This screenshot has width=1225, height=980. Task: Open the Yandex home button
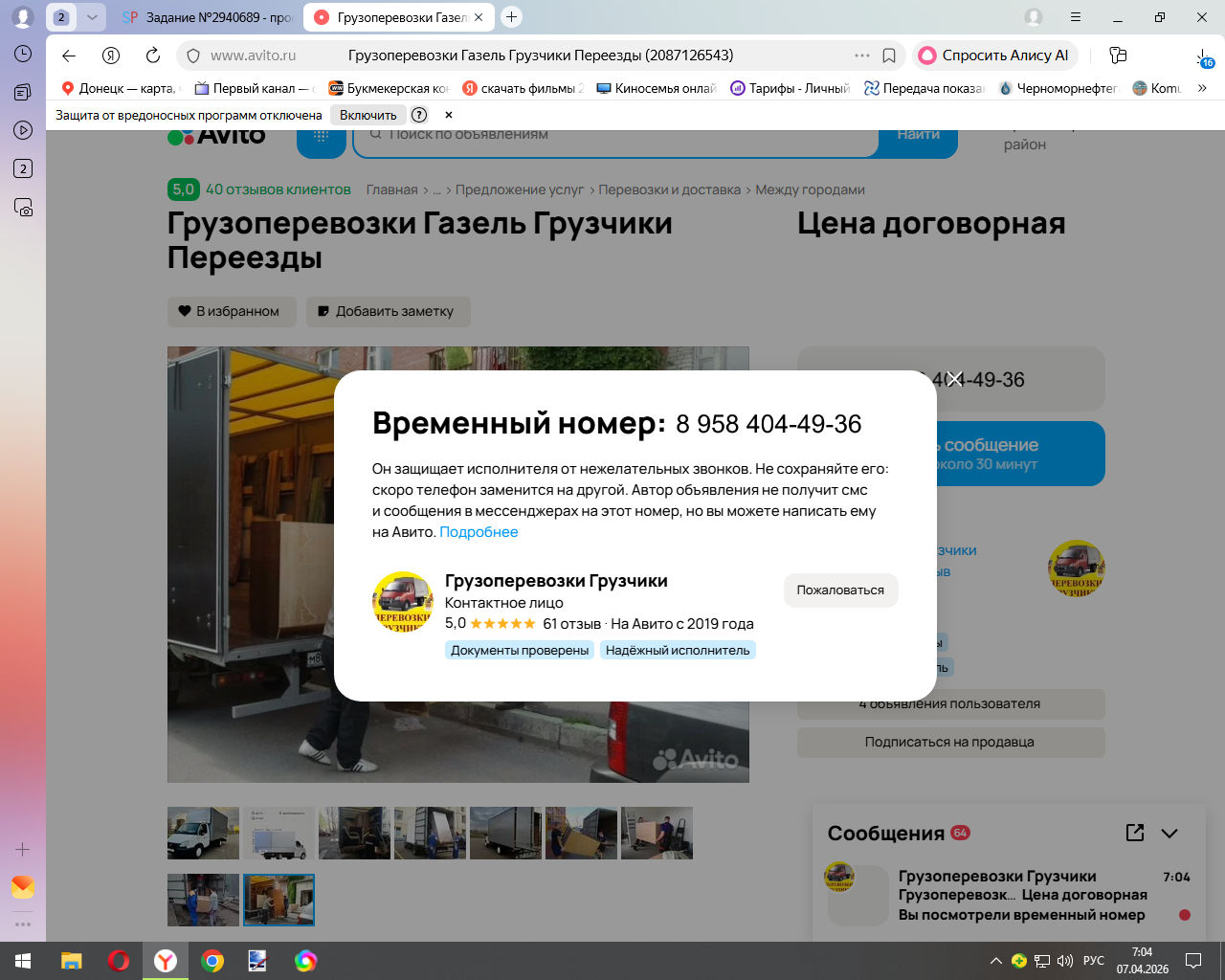111,56
